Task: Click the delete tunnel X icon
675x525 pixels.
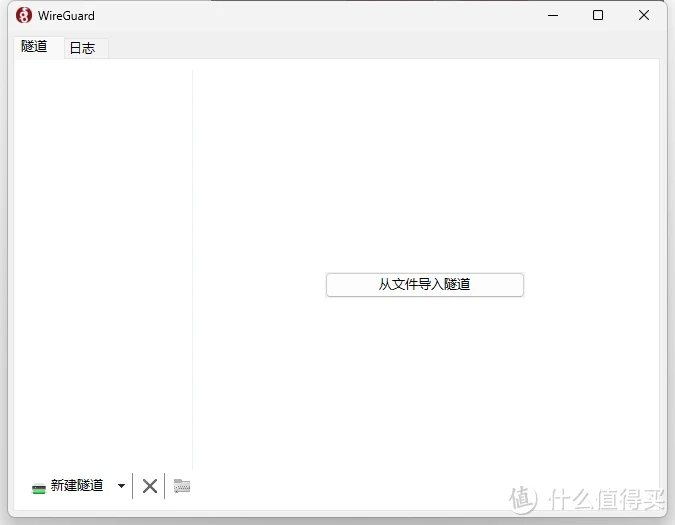Action: [x=149, y=486]
